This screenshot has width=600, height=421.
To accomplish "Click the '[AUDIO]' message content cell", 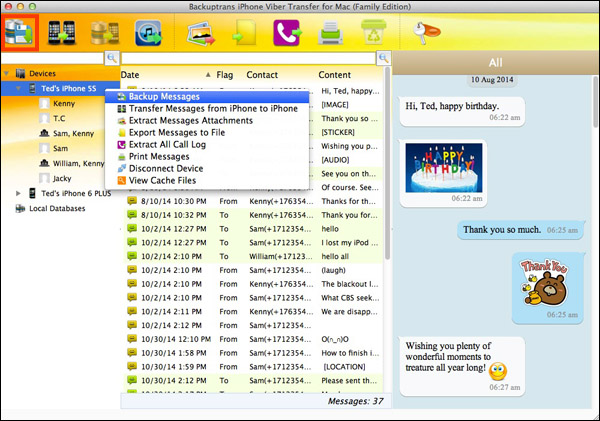I will 335,160.
